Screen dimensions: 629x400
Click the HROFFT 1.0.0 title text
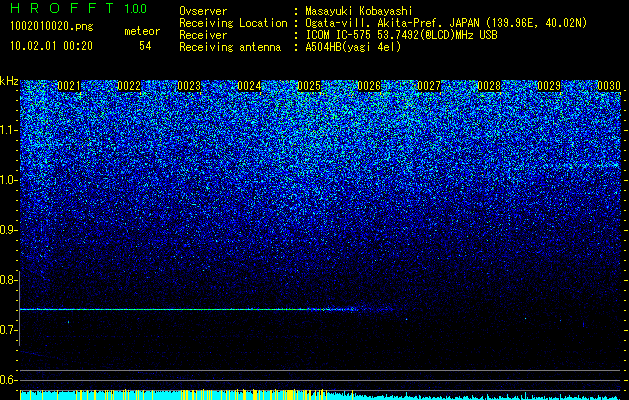pyautogui.click(x=78, y=8)
